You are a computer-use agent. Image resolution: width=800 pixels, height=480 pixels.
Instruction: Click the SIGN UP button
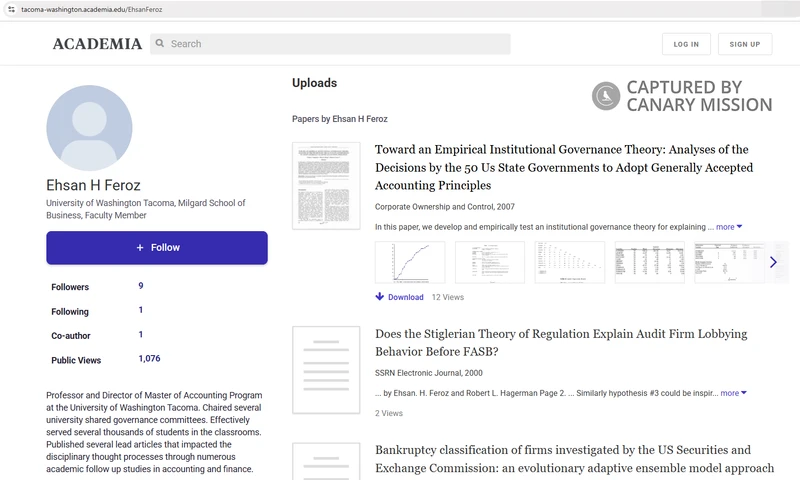(x=744, y=44)
